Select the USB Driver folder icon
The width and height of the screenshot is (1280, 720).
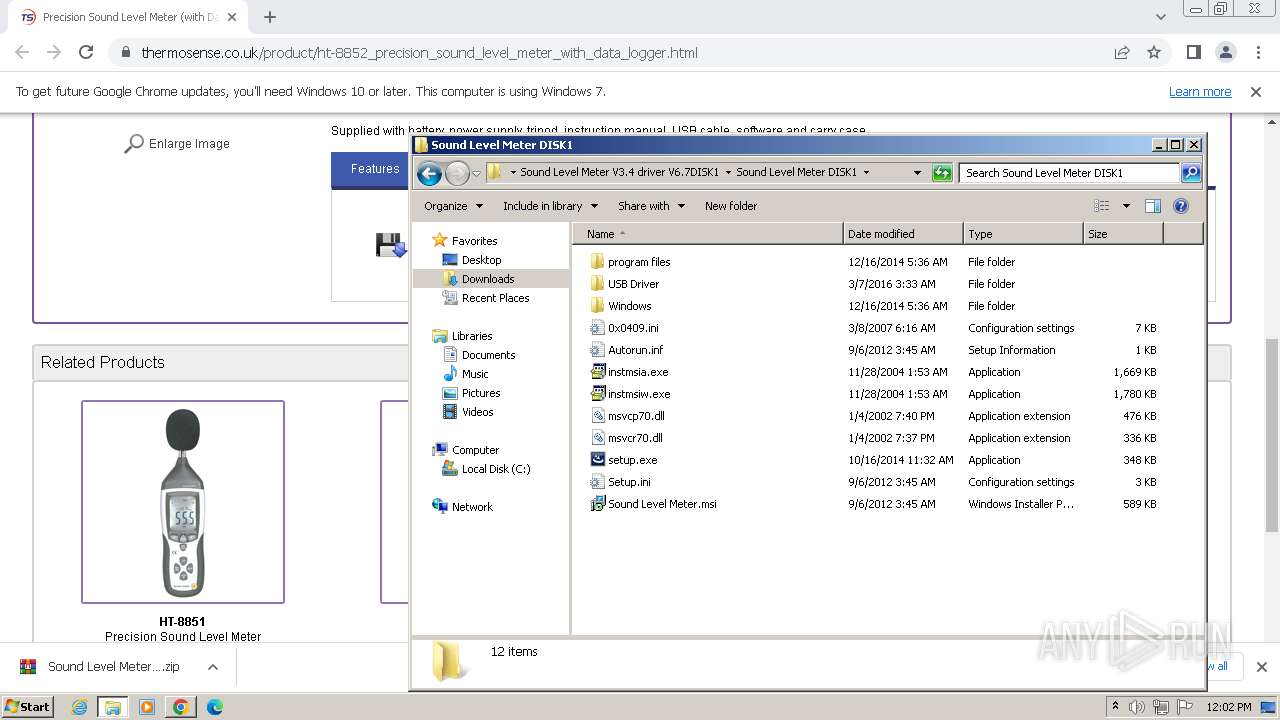[x=597, y=284]
